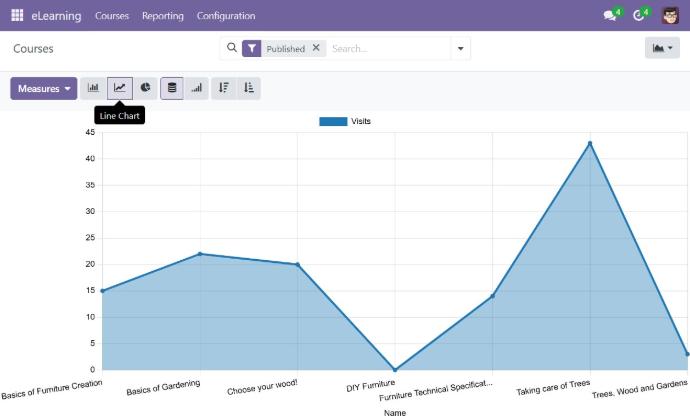Click the Name axis label
Image resolution: width=690 pixels, height=418 pixels.
[x=395, y=413]
